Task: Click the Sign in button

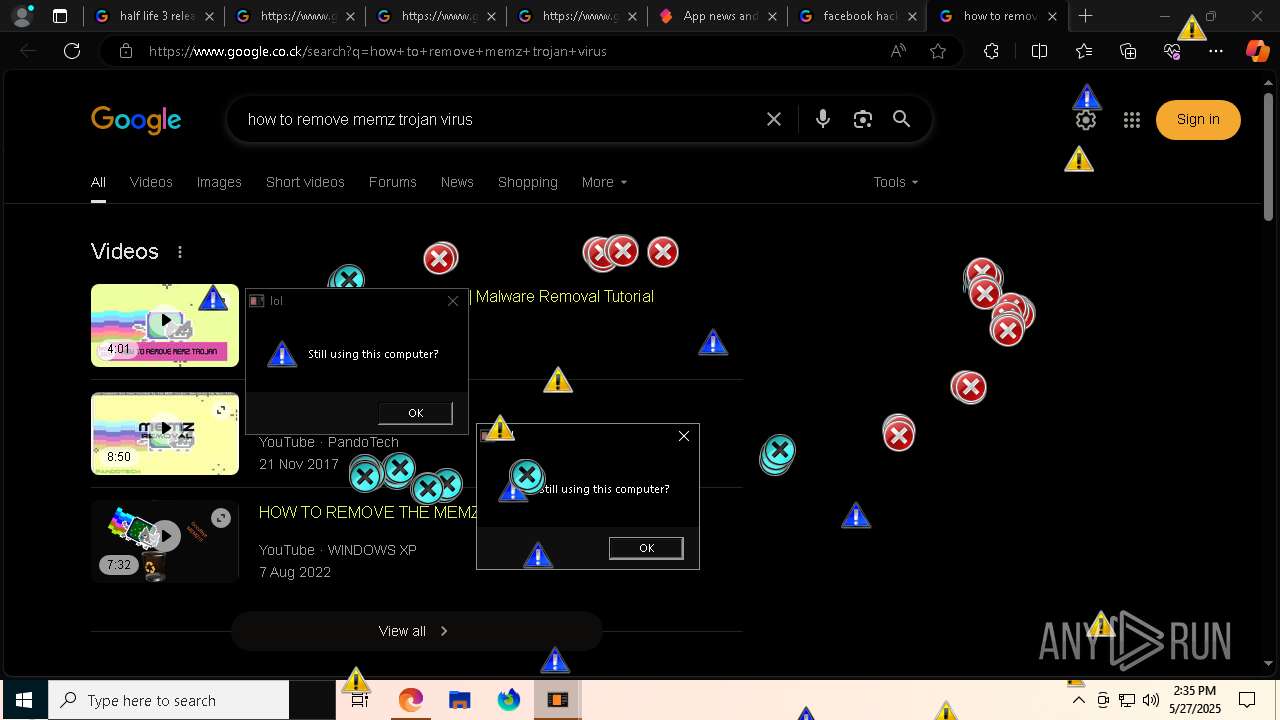Action: click(1198, 120)
